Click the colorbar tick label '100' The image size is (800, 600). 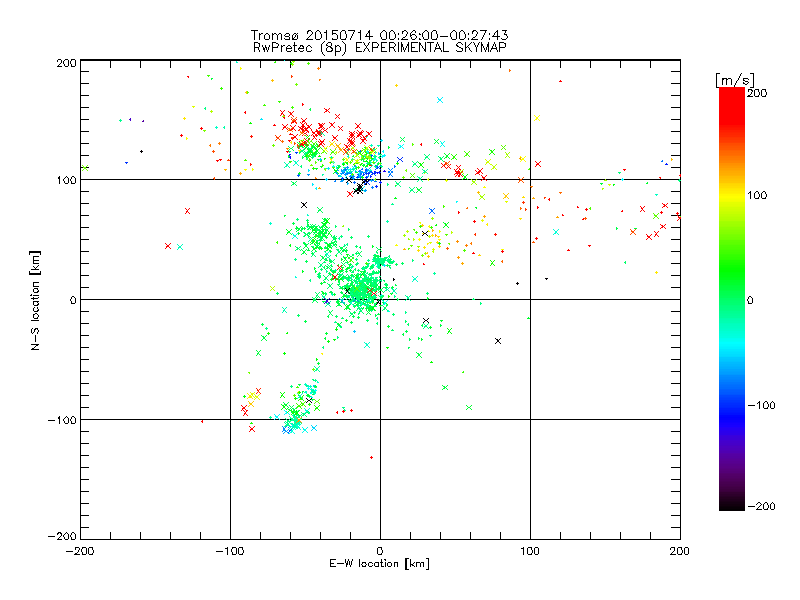tap(757, 195)
